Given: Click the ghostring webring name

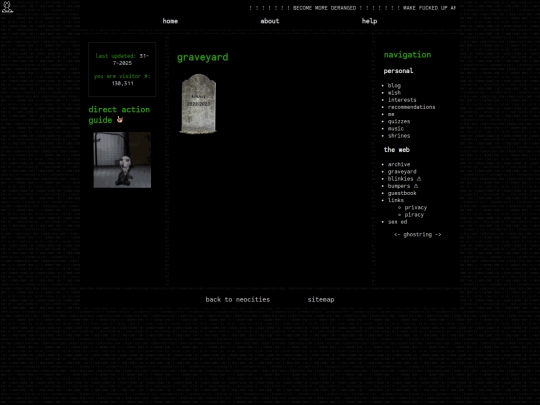Looking at the screenshot, I should point(417,235).
